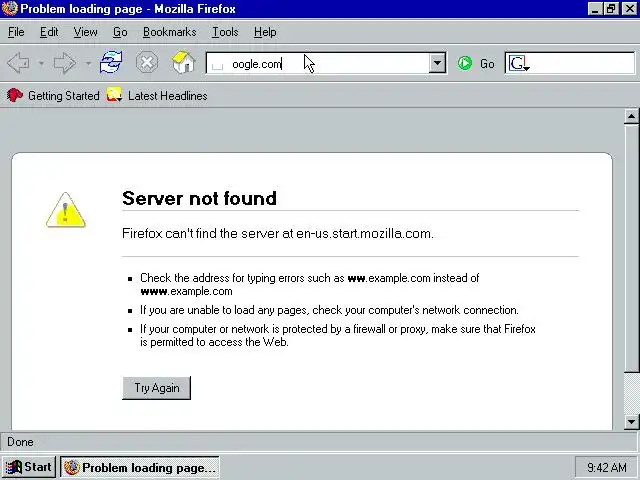640x480 pixels.
Task: Click the network connection bullet text
Action: pos(329,310)
